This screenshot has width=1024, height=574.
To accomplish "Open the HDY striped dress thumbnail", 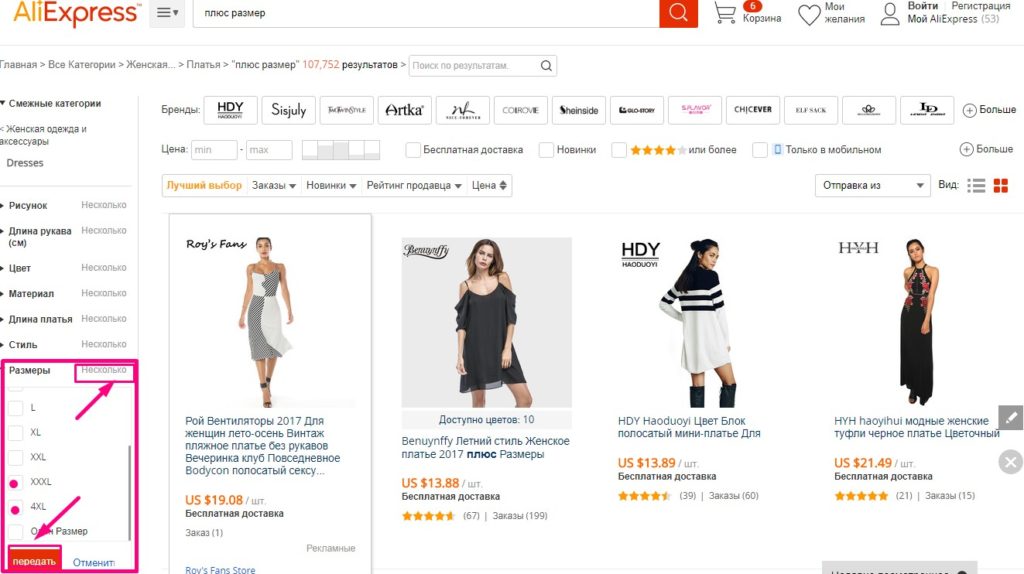I will click(703, 323).
